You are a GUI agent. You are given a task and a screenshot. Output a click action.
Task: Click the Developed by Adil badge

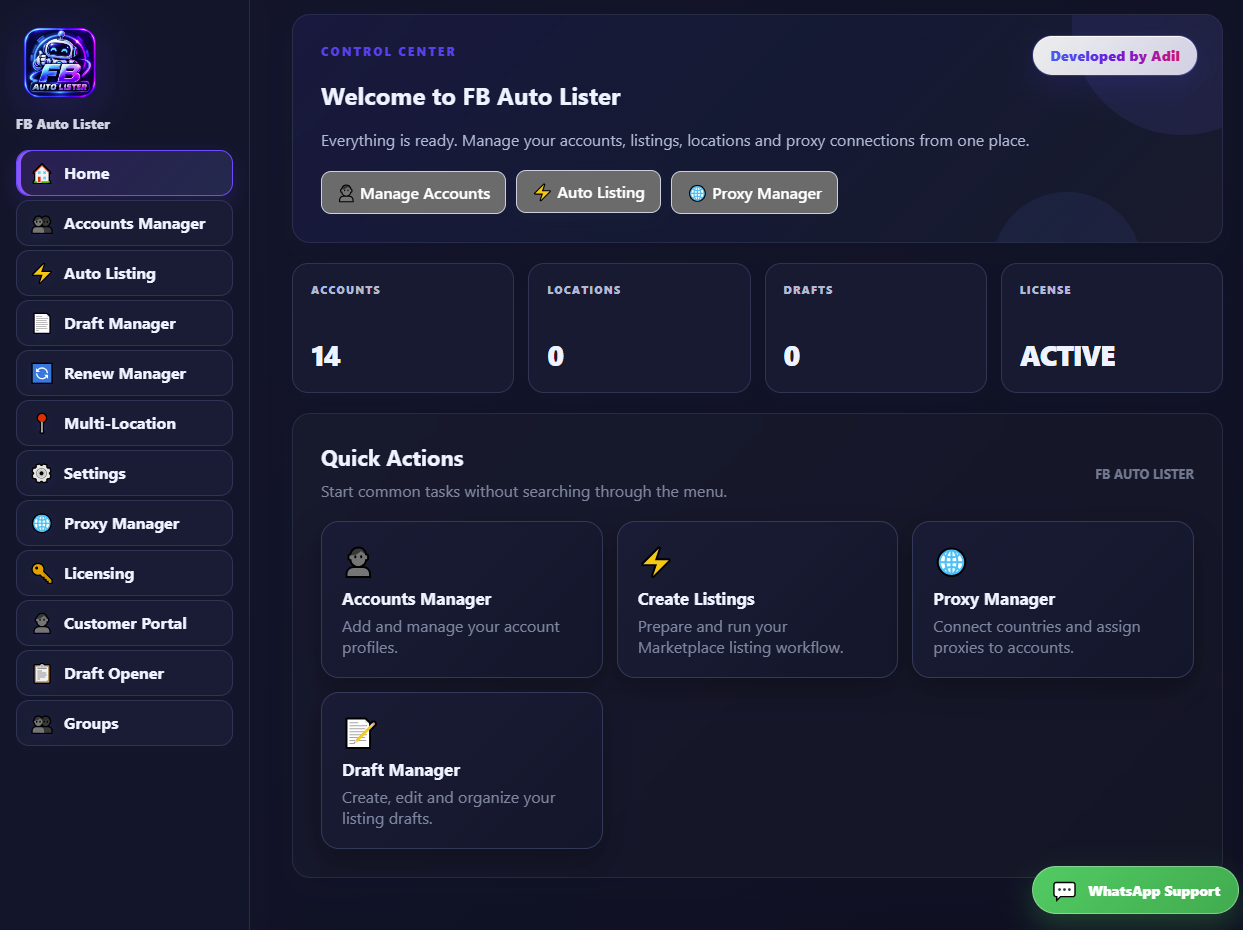pyautogui.click(x=1115, y=56)
